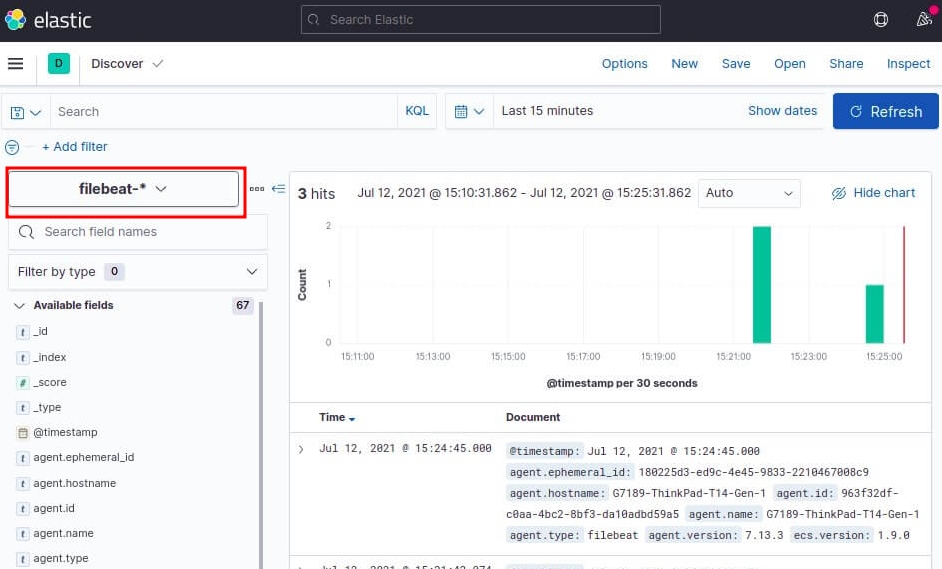Click the Refresh button
942x569 pixels.
[x=885, y=112]
